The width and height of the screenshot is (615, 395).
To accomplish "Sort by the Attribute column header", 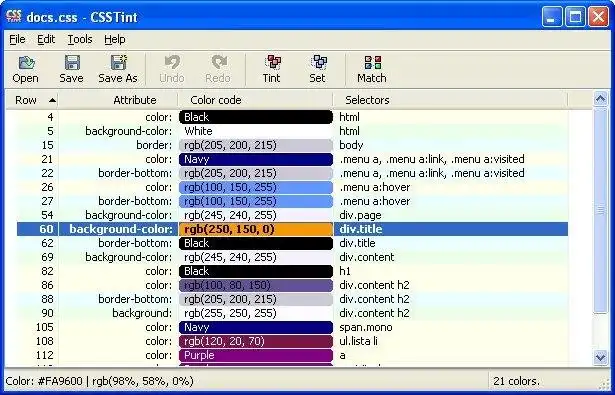I will (x=118, y=100).
